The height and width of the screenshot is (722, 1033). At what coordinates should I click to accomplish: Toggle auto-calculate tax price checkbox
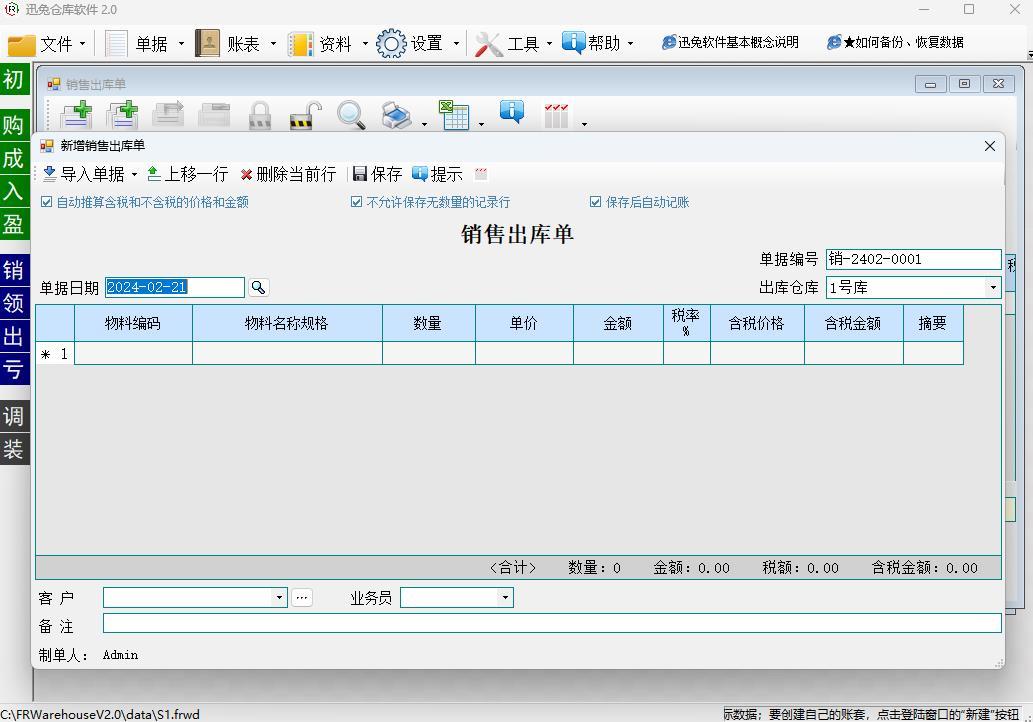point(47,202)
